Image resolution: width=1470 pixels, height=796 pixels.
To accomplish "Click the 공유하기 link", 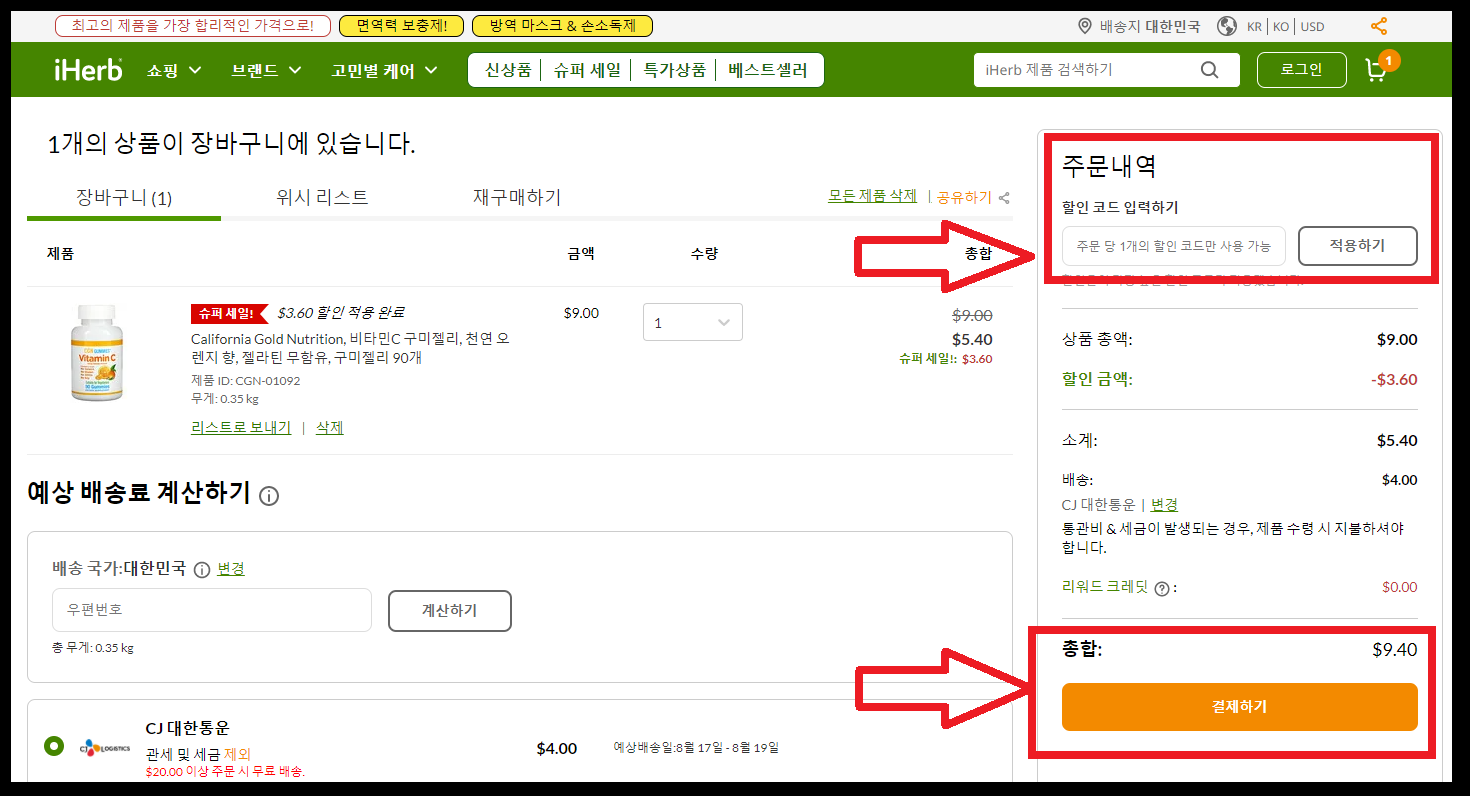I will [964, 198].
